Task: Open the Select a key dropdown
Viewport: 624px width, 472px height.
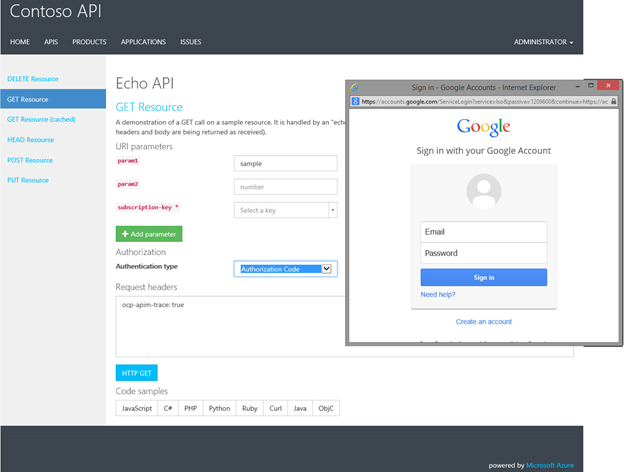Action: (285, 210)
